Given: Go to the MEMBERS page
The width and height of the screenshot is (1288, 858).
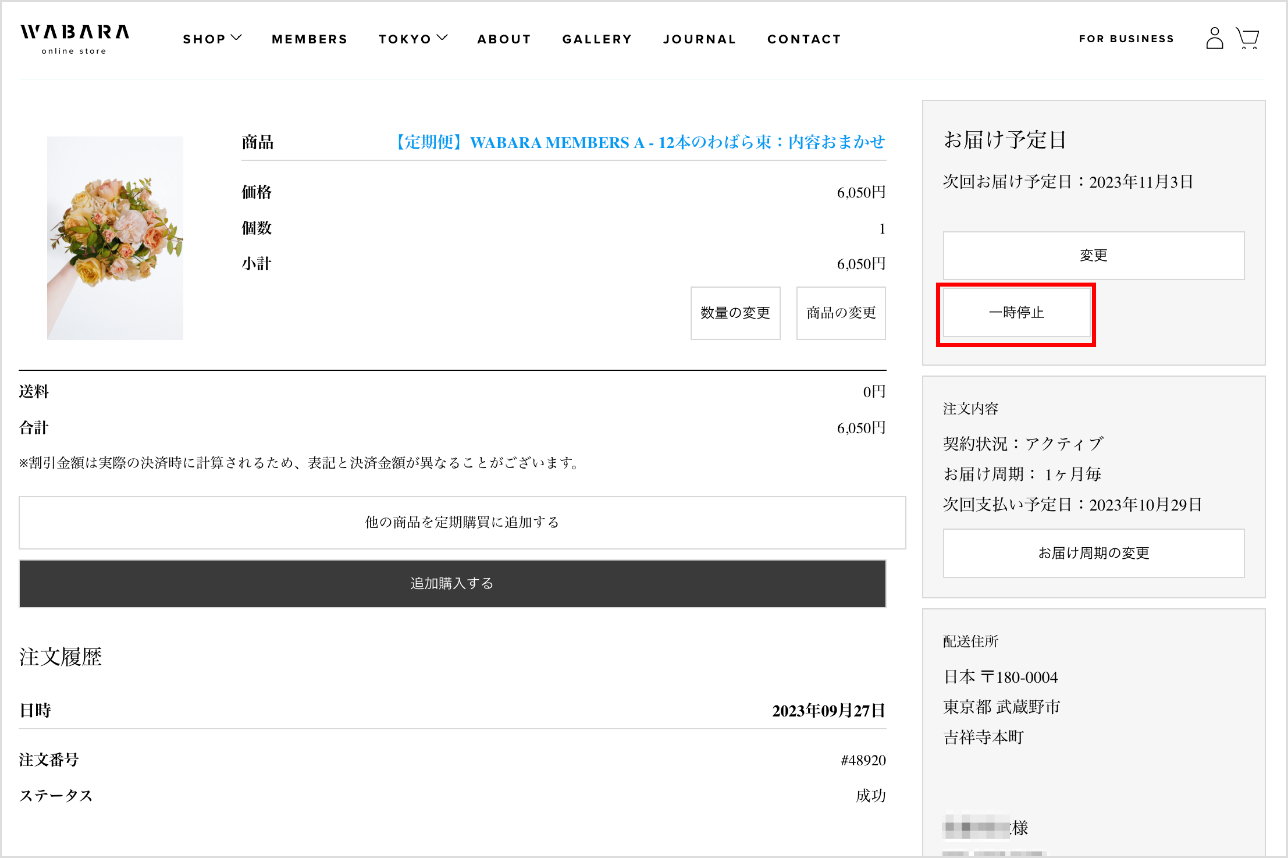Looking at the screenshot, I should click(309, 39).
